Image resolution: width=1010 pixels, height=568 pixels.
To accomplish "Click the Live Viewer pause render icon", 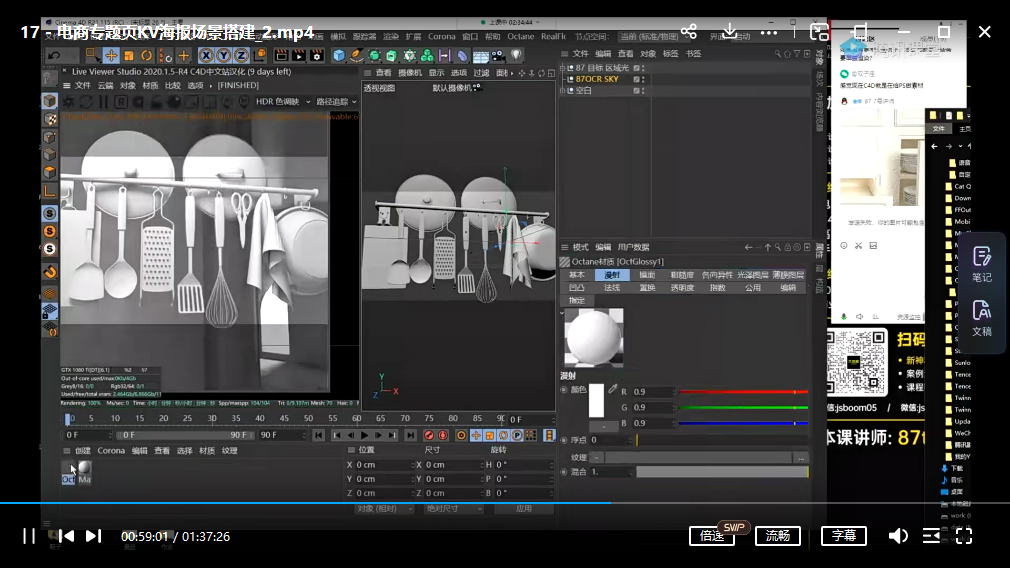I will pos(103,102).
